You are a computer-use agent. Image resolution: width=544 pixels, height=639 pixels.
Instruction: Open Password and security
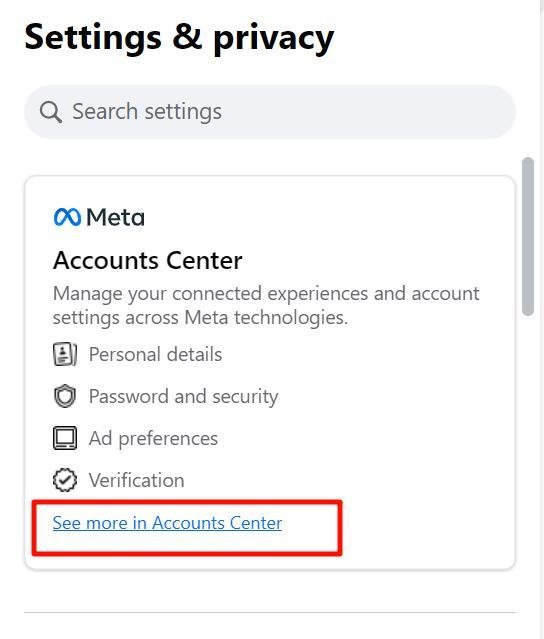coord(183,397)
